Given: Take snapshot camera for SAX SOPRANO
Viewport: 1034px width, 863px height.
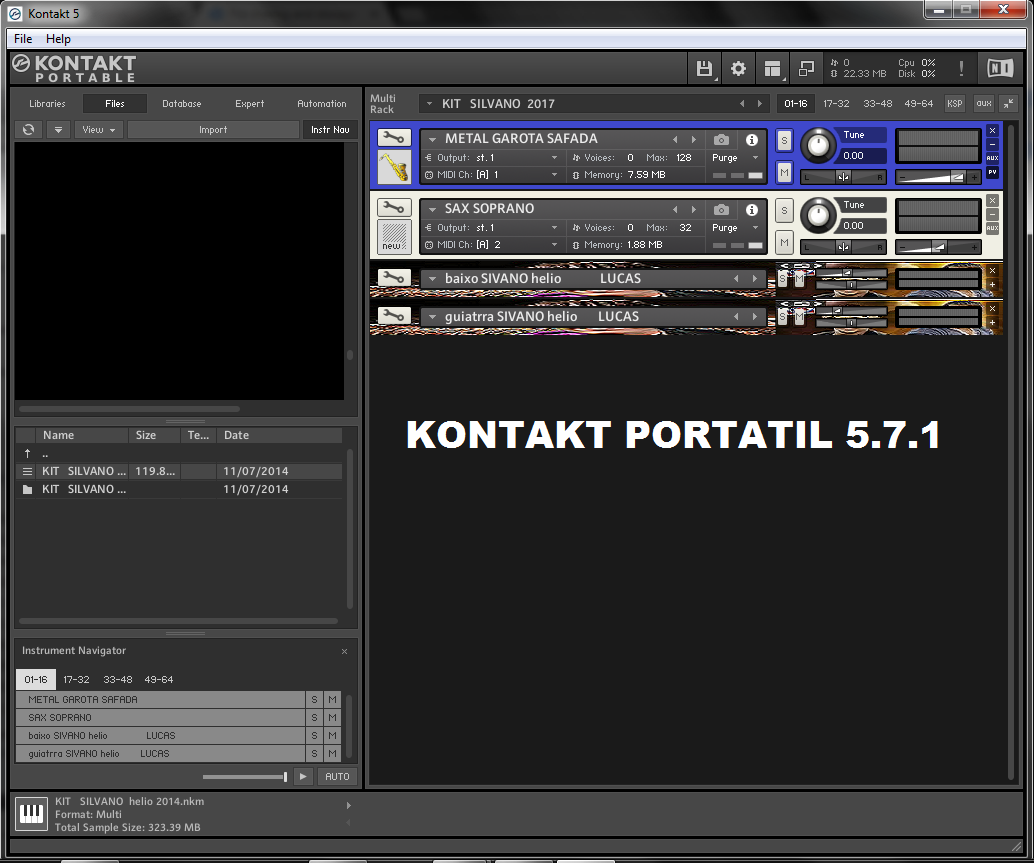Looking at the screenshot, I should tap(721, 210).
